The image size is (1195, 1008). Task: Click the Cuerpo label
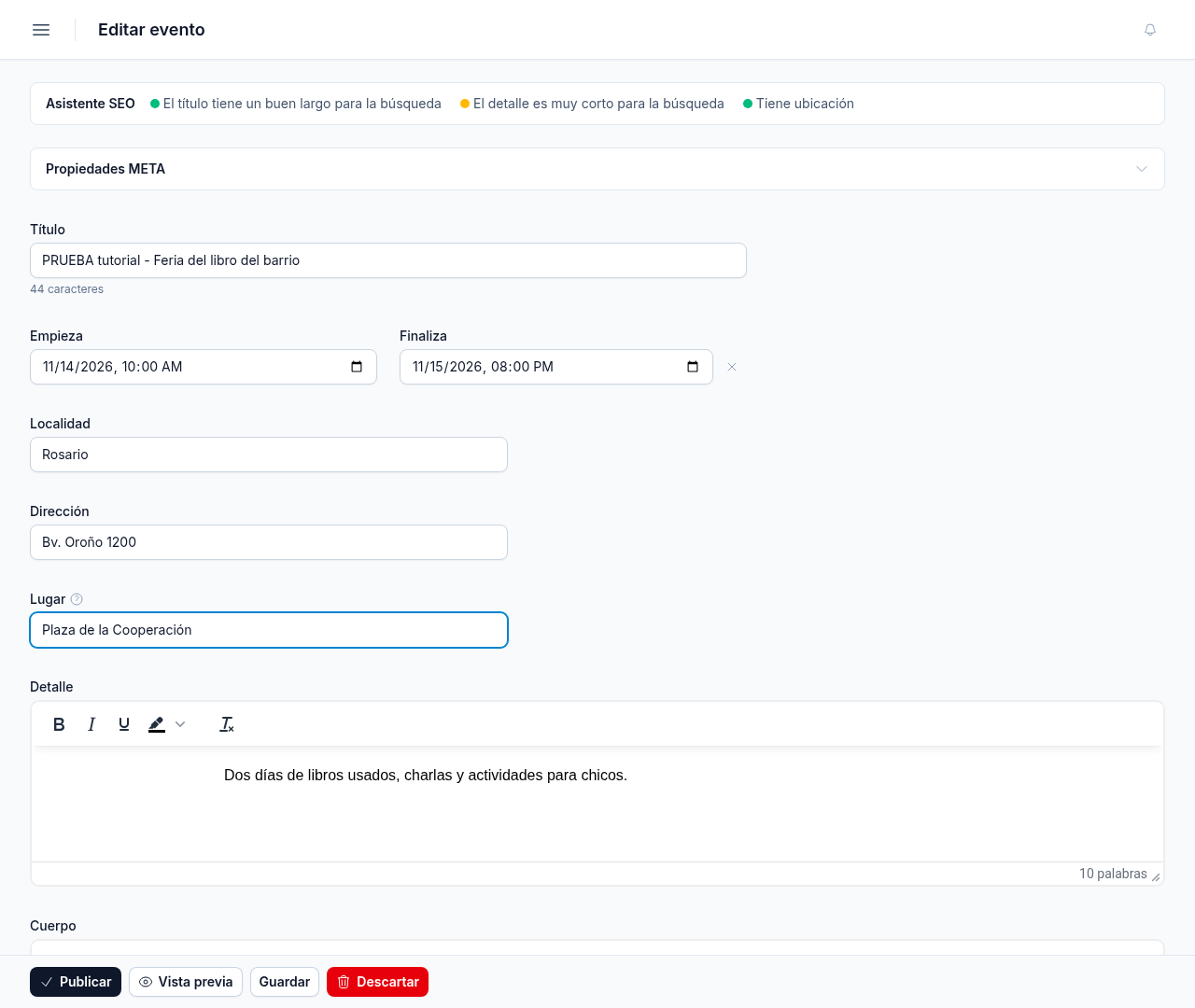(x=53, y=926)
